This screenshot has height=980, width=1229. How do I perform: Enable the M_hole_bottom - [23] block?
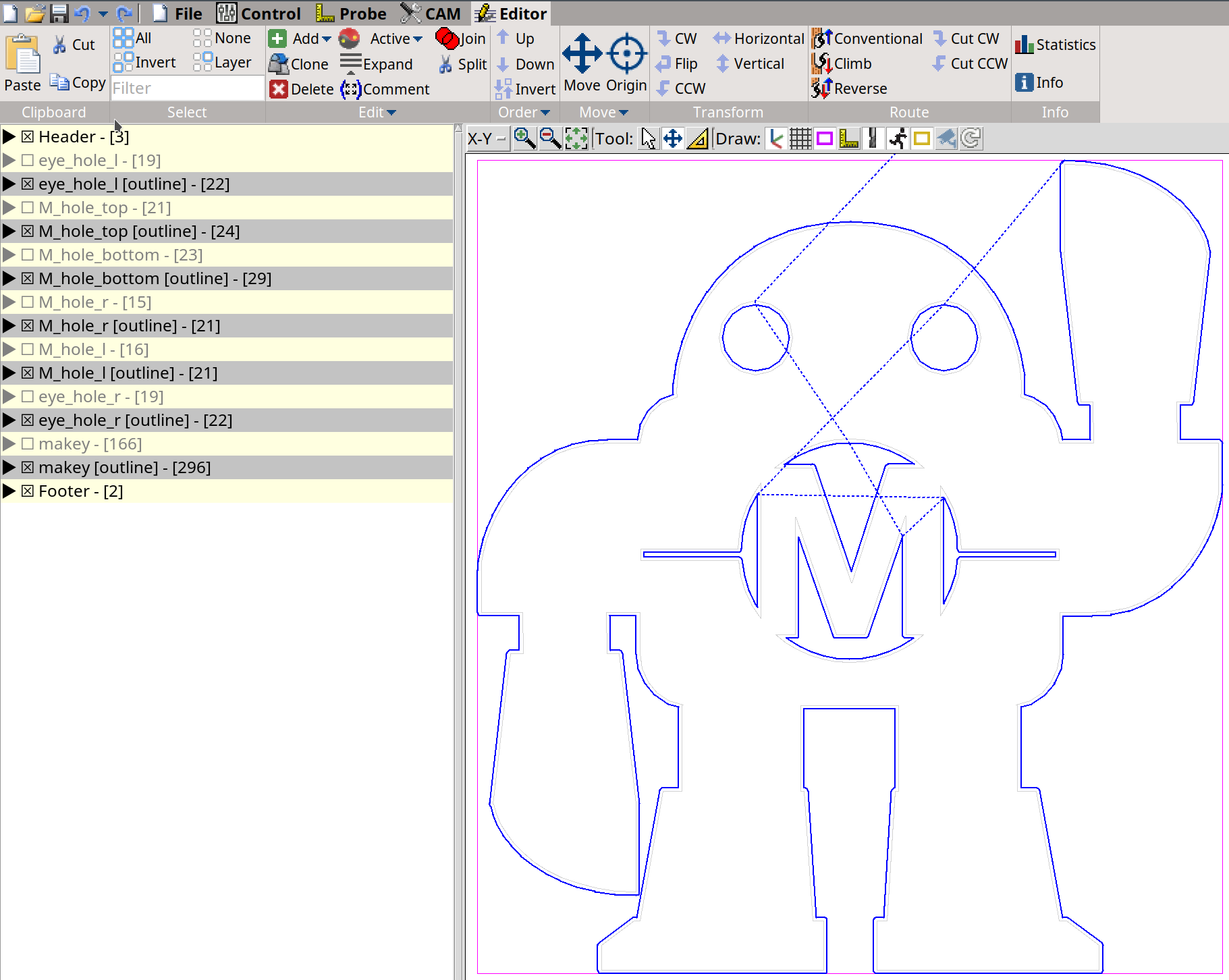pos(28,254)
